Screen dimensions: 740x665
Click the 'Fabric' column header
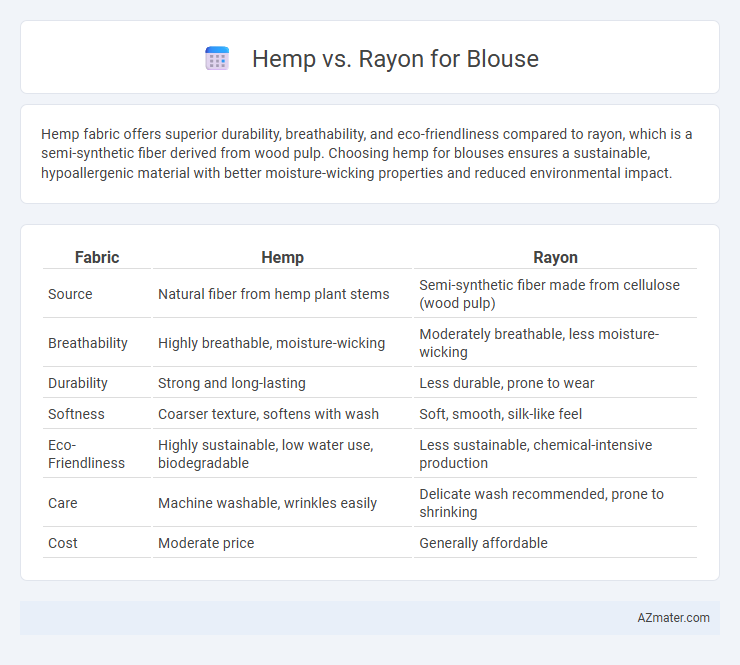click(x=97, y=257)
